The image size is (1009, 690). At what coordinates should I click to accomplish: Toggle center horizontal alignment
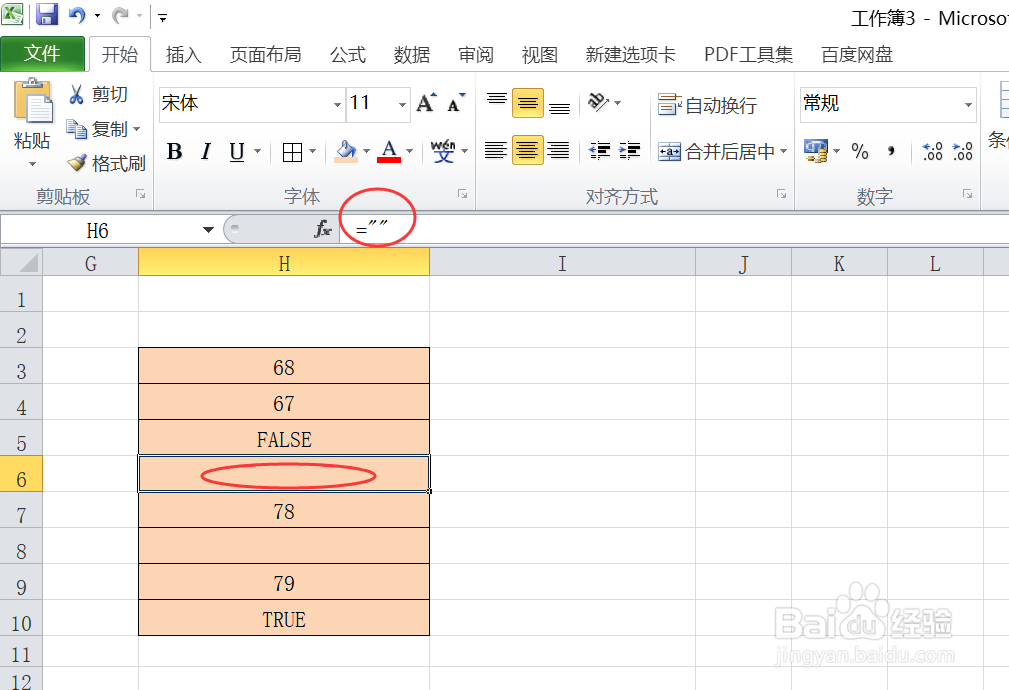tap(527, 151)
